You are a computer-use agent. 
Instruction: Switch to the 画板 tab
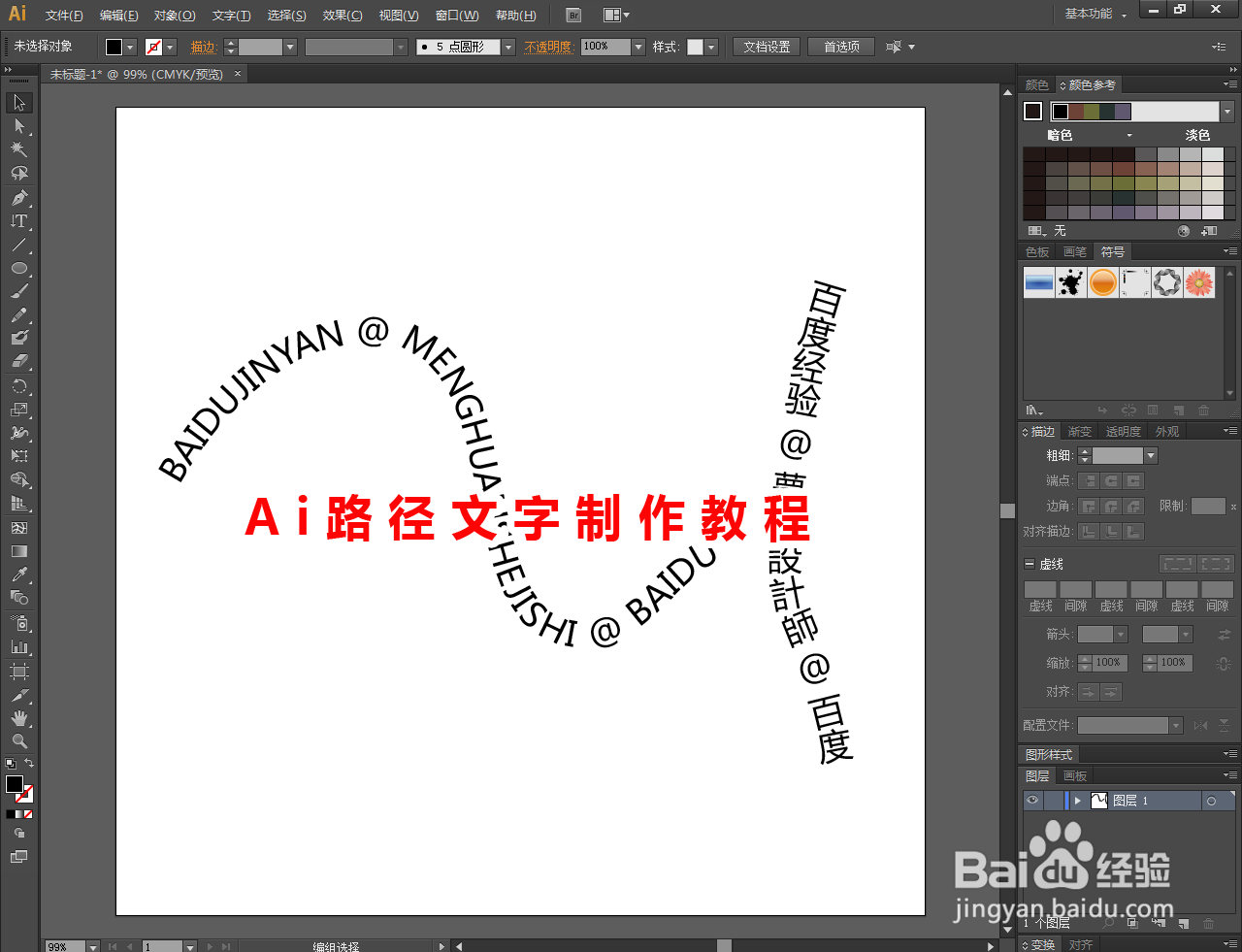tap(1075, 775)
